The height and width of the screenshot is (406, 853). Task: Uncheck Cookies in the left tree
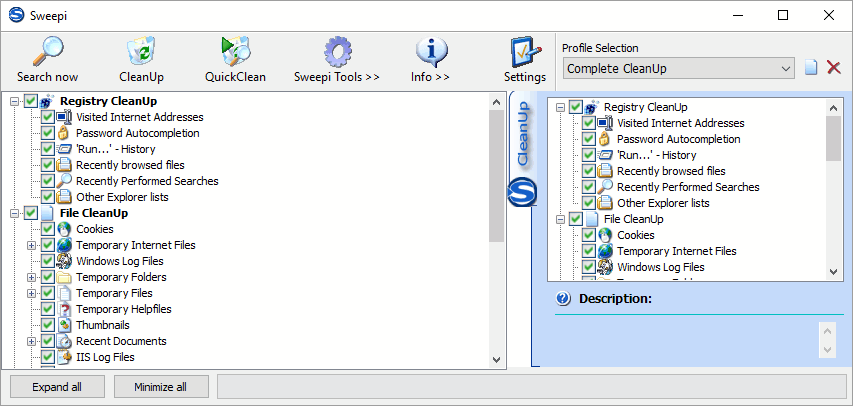tap(48, 229)
